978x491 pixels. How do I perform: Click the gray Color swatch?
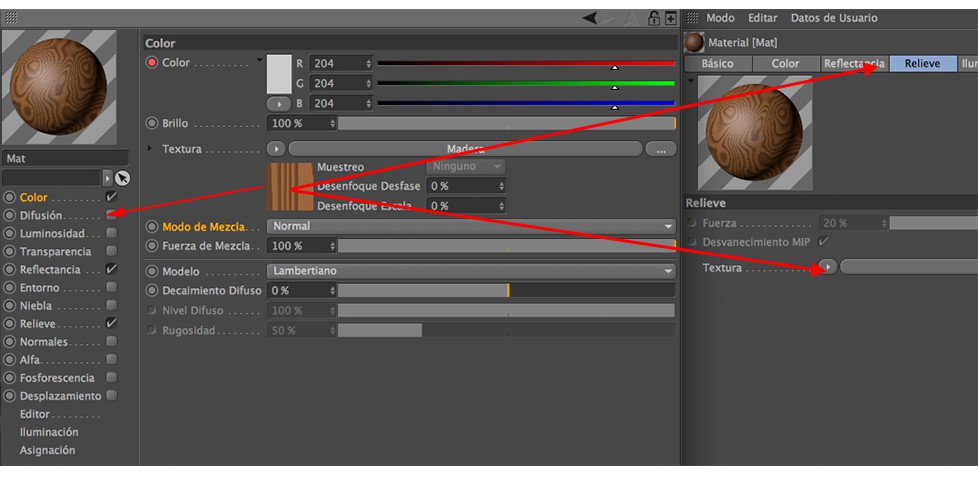pos(279,74)
